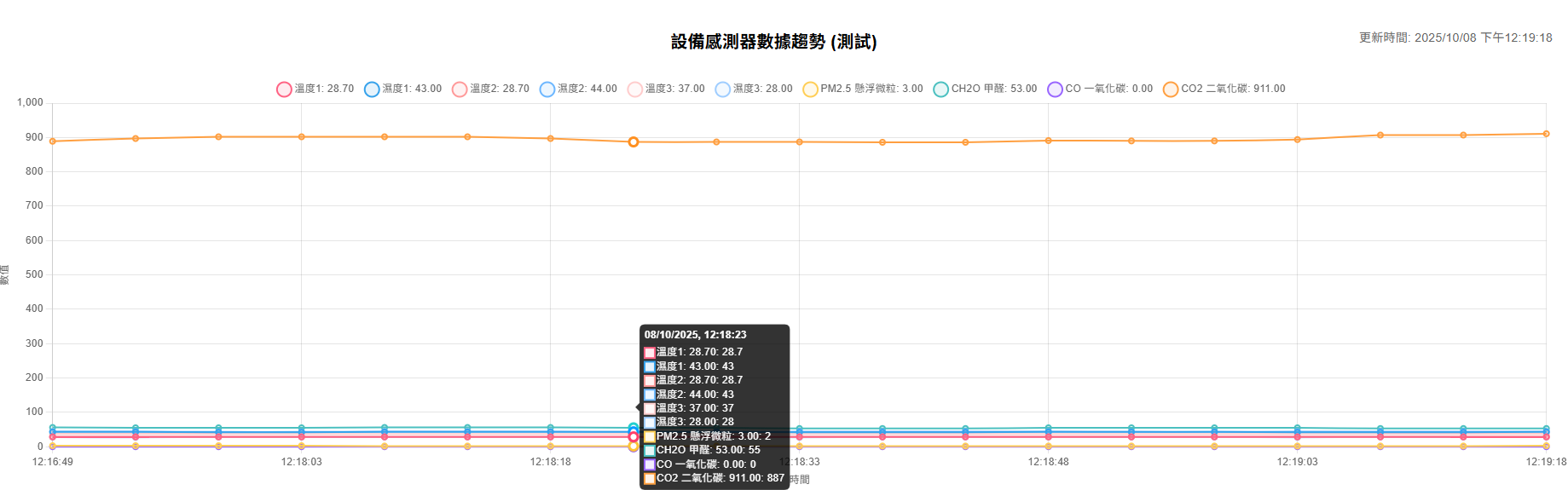Image resolution: width=1568 pixels, height=490 pixels.
Task: Hide the 溫度3 series via its legend label
Action: click(x=674, y=89)
